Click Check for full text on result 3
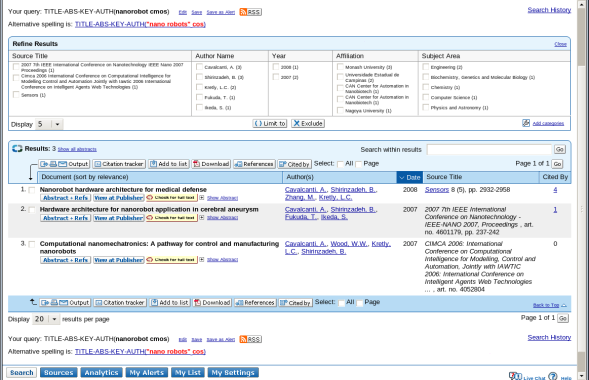The image size is (589, 380). pos(172,260)
